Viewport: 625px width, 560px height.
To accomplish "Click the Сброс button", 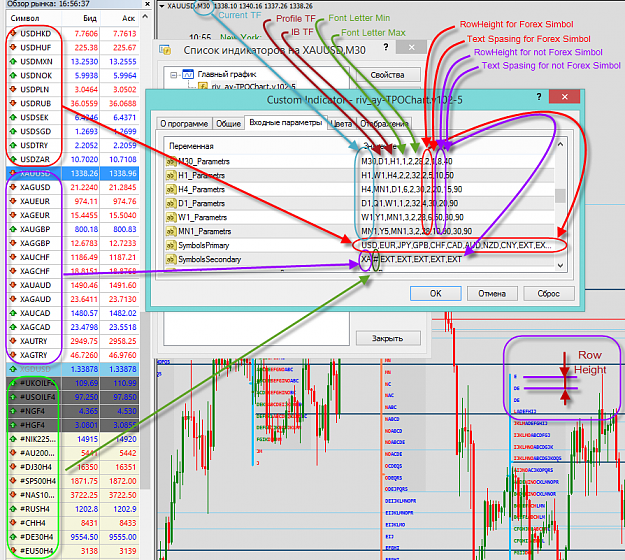I will click(x=548, y=293).
